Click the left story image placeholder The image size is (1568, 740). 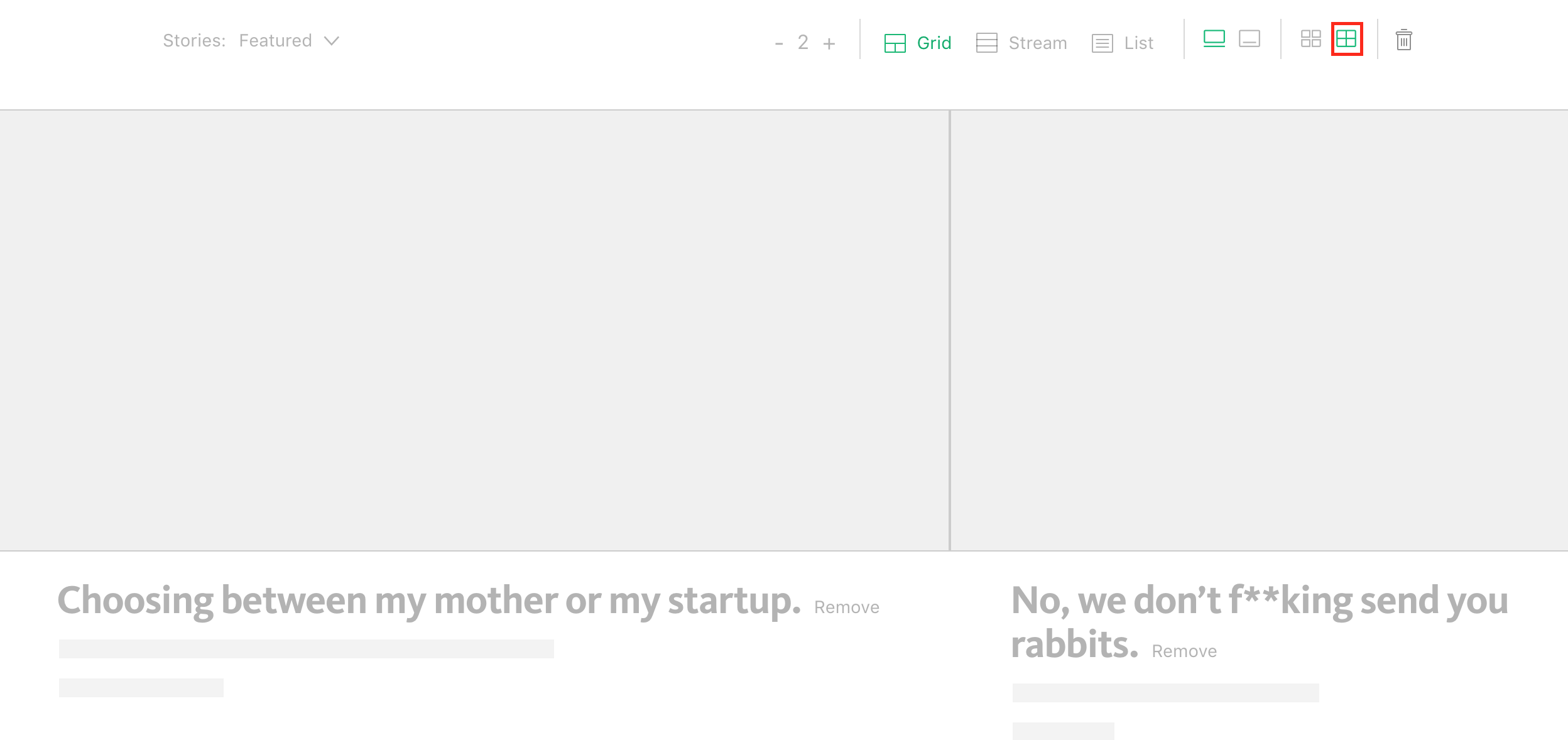pos(474,330)
